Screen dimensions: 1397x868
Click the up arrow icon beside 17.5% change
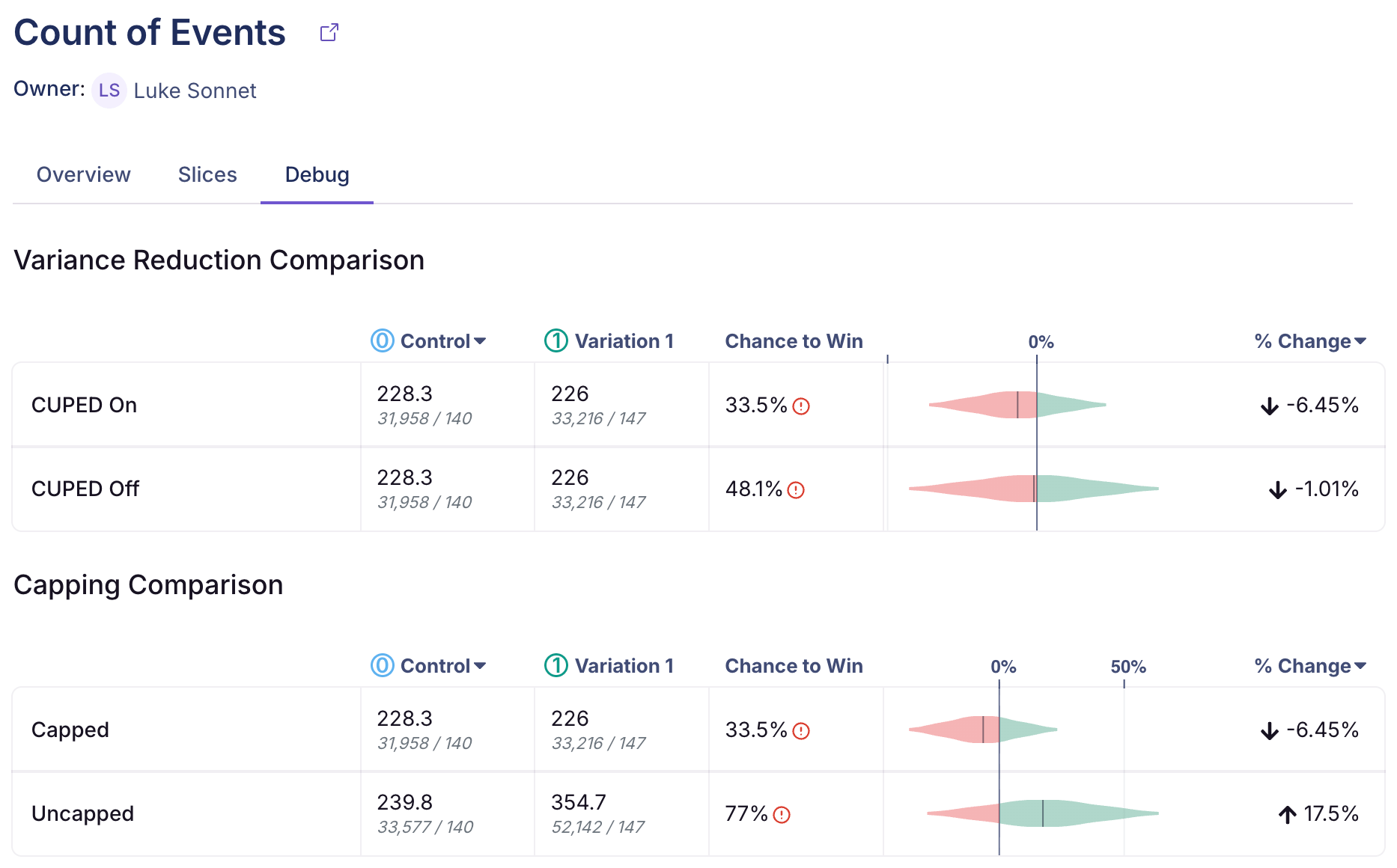tap(1287, 815)
